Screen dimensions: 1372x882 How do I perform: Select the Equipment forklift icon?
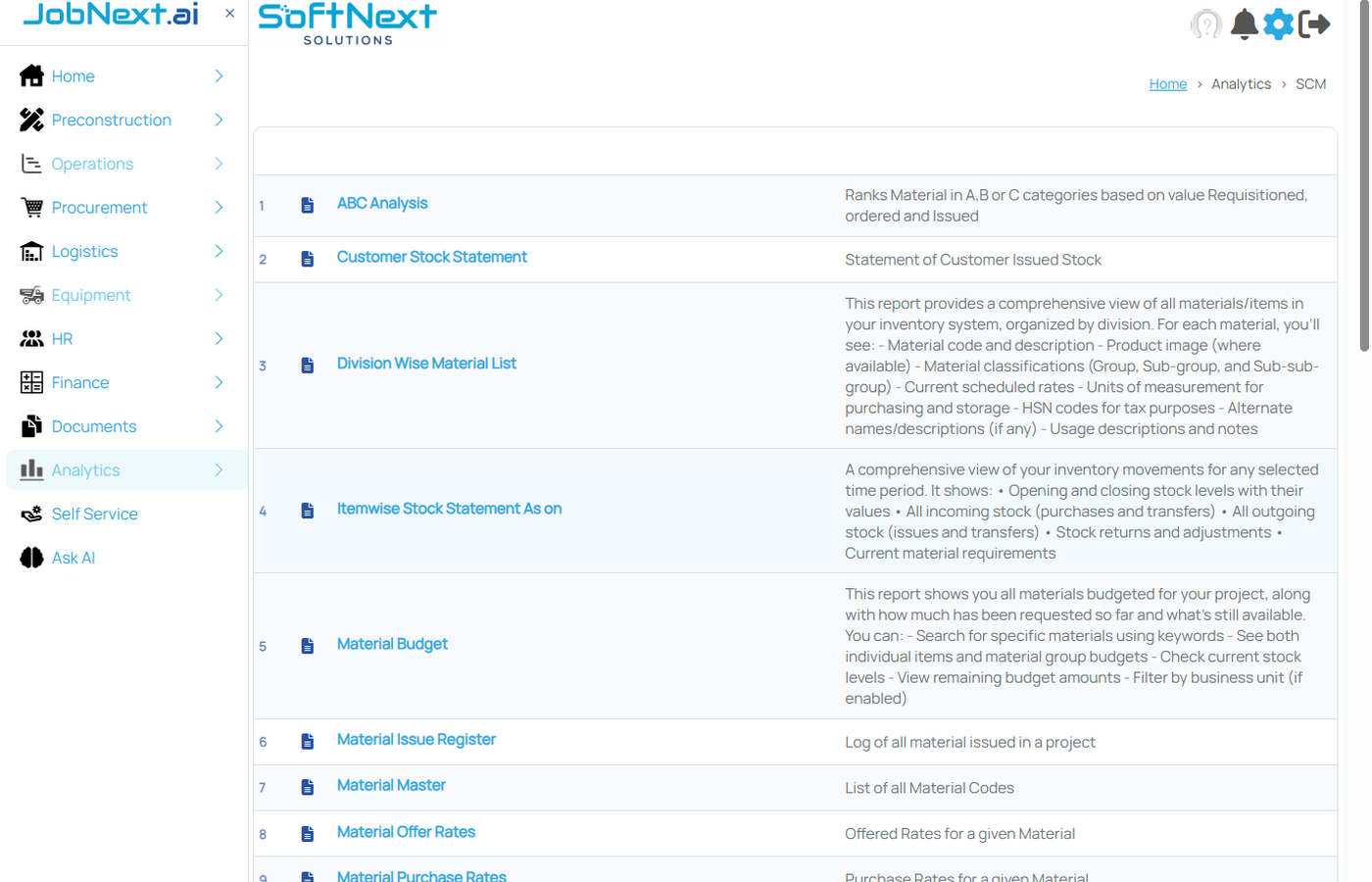tap(30, 295)
